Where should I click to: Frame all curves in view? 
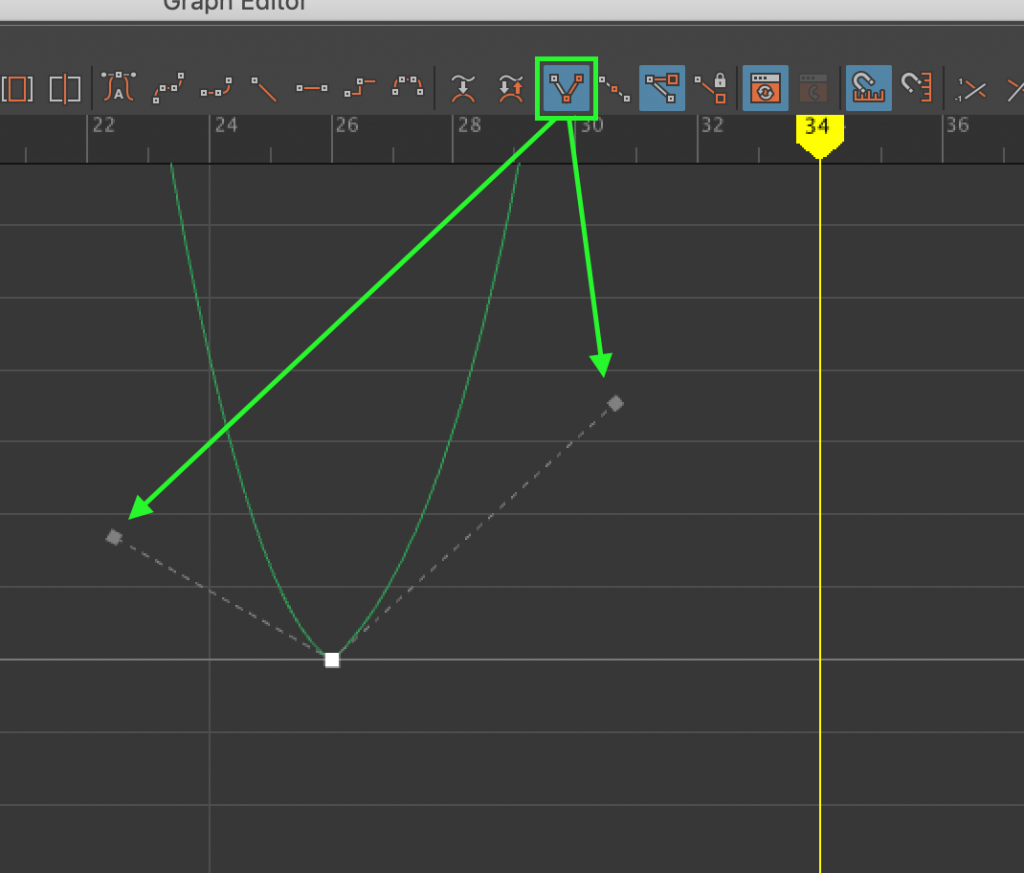20,88
